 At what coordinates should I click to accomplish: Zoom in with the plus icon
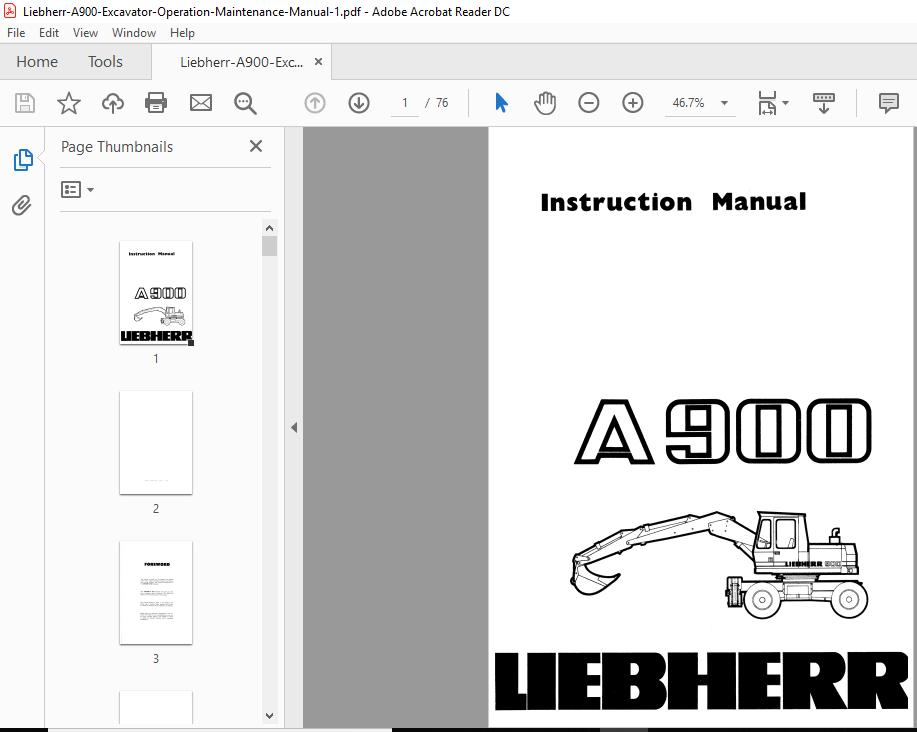point(632,103)
